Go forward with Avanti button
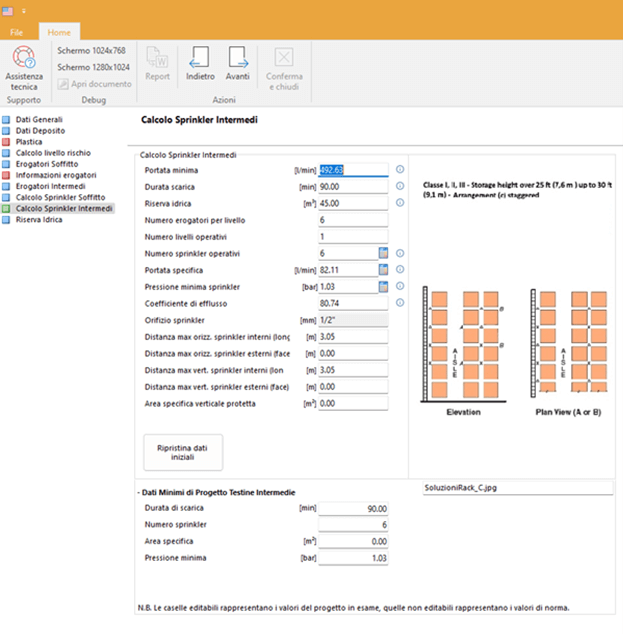623x634 pixels. click(x=237, y=63)
